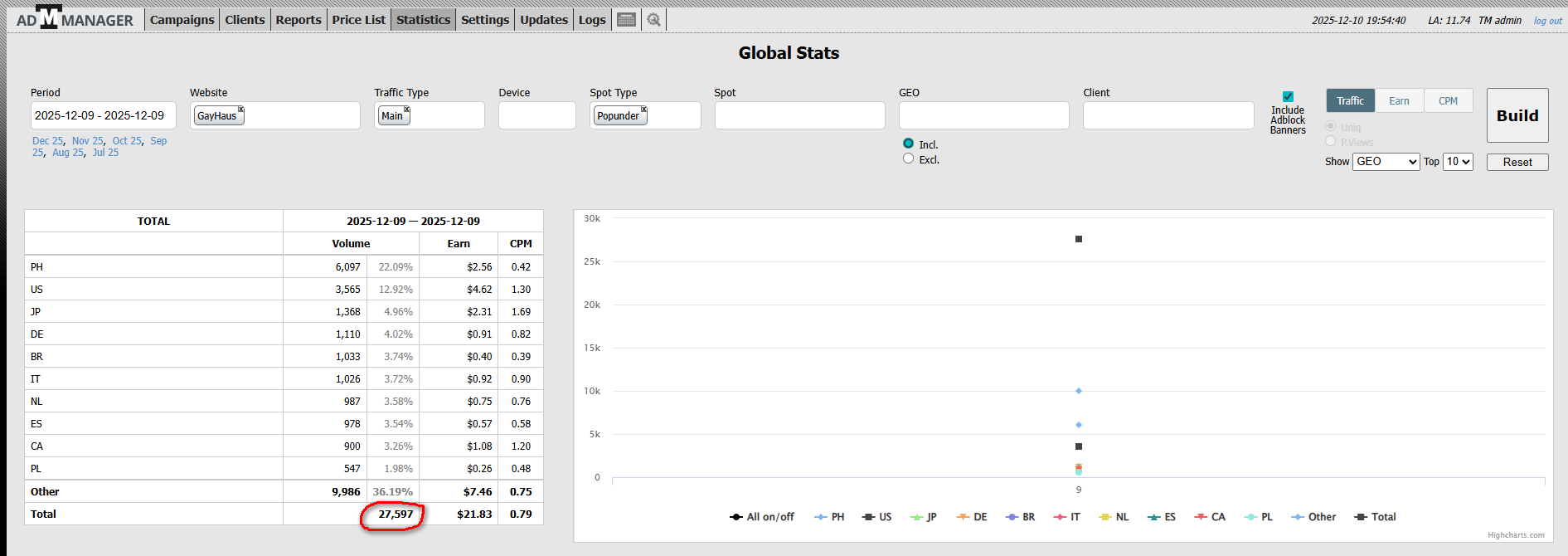Open the Spot selection field
Viewport: 1568px width, 556px height.
[800, 115]
